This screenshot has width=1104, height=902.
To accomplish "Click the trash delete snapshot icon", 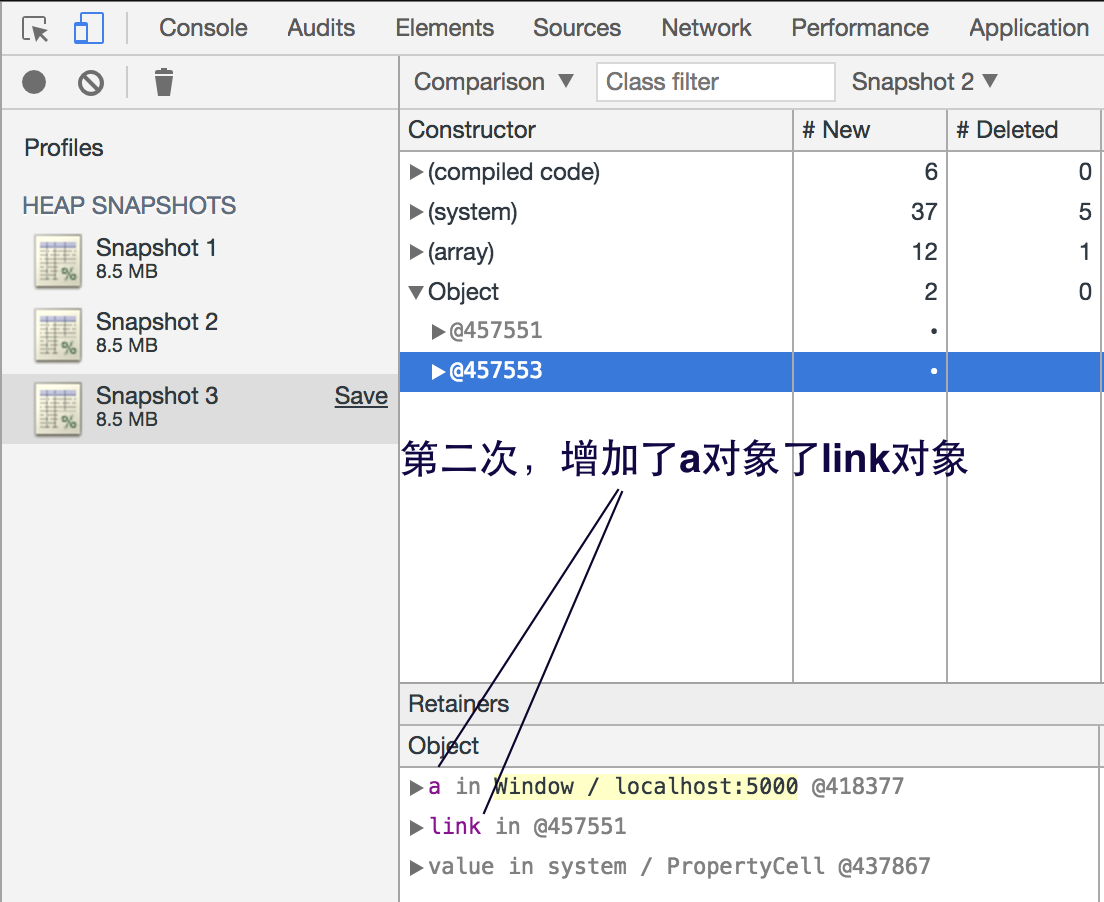I will [x=162, y=83].
